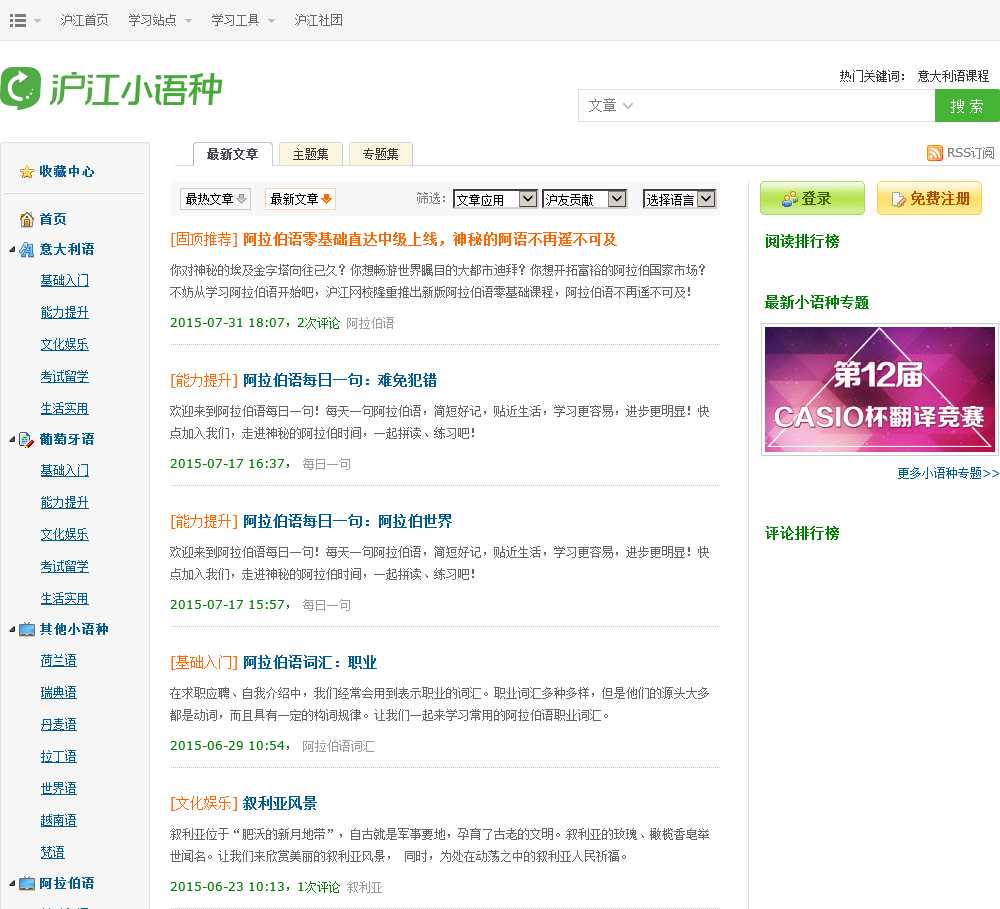Open the 文章应用 filter dropdown

495,199
